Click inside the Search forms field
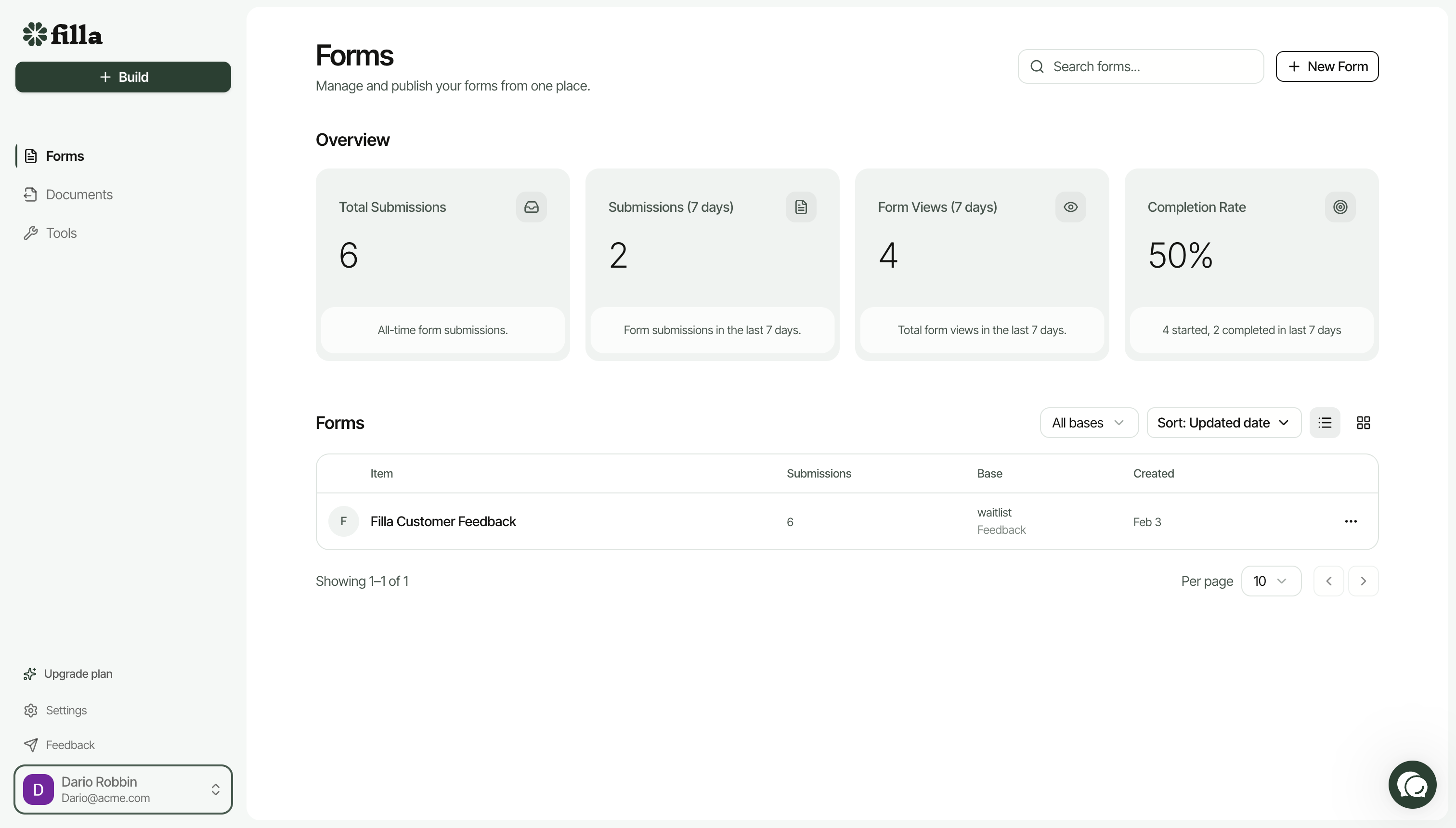The image size is (1456, 828). (x=1139, y=66)
